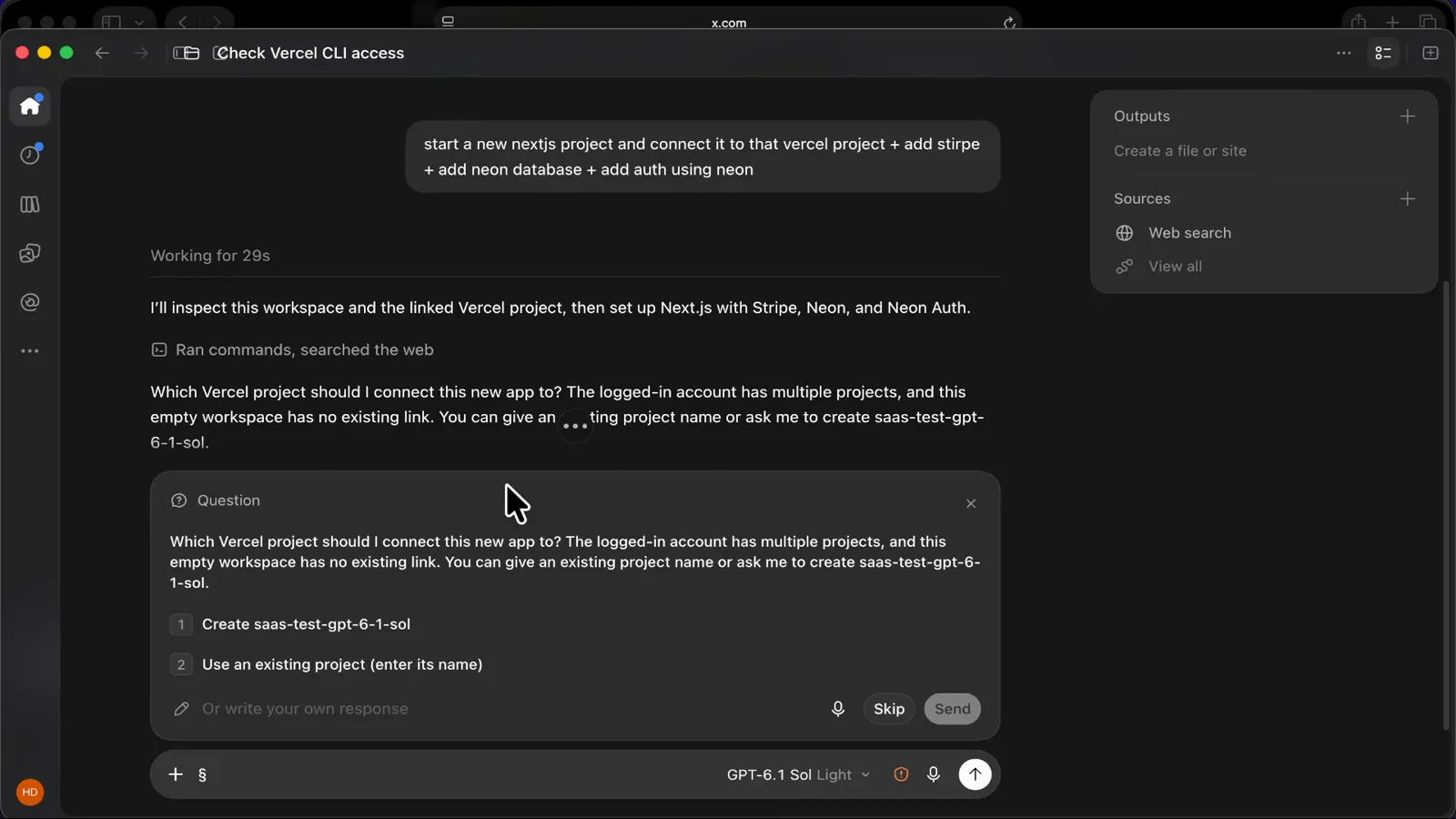Image resolution: width=1456 pixels, height=819 pixels.
Task: Click the HD user avatar
Action: coord(30,793)
